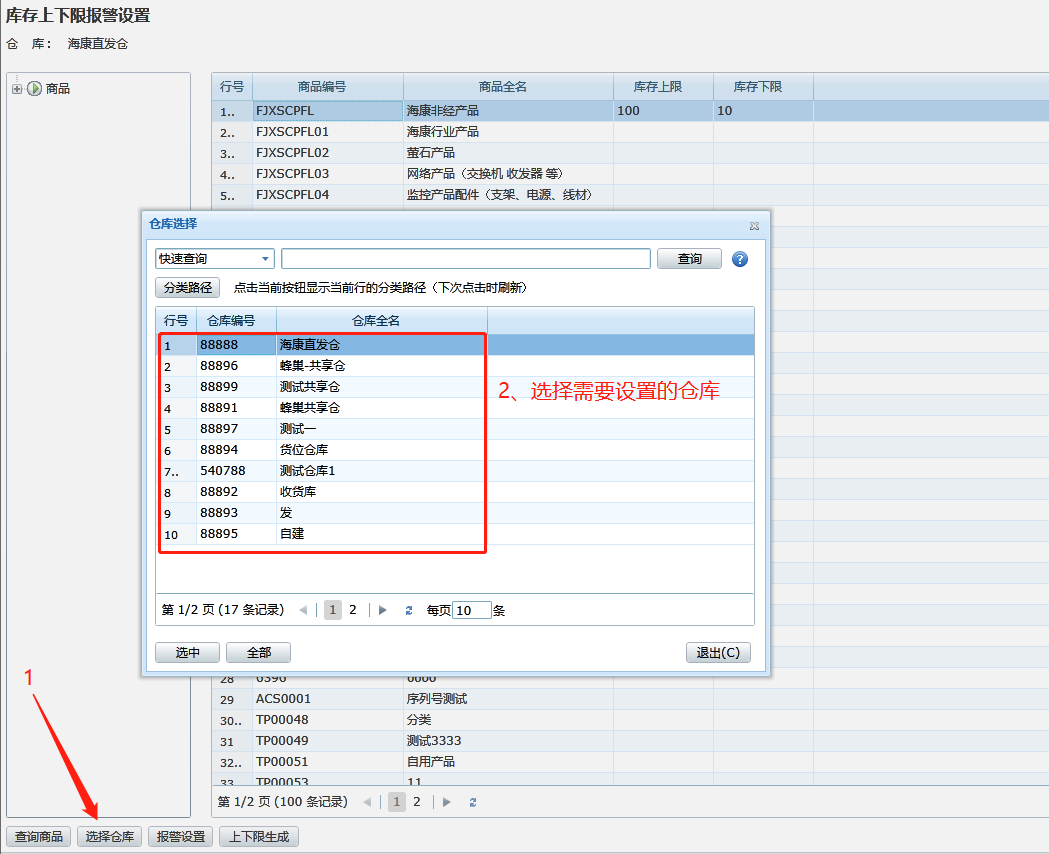Click the 海康非经产品 cell
This screenshot has height=854, width=1049.
pos(508,111)
